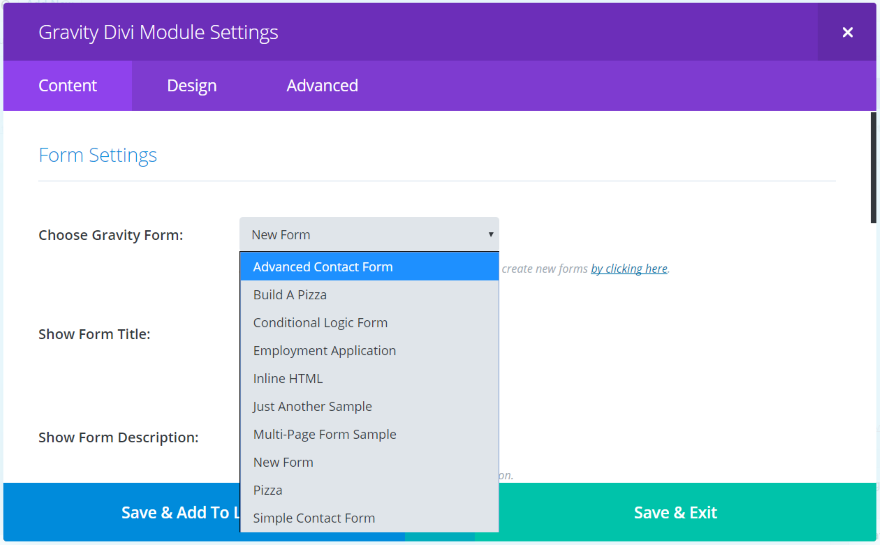Switch to the Design tab
The width and height of the screenshot is (880, 545).
[x=192, y=86]
